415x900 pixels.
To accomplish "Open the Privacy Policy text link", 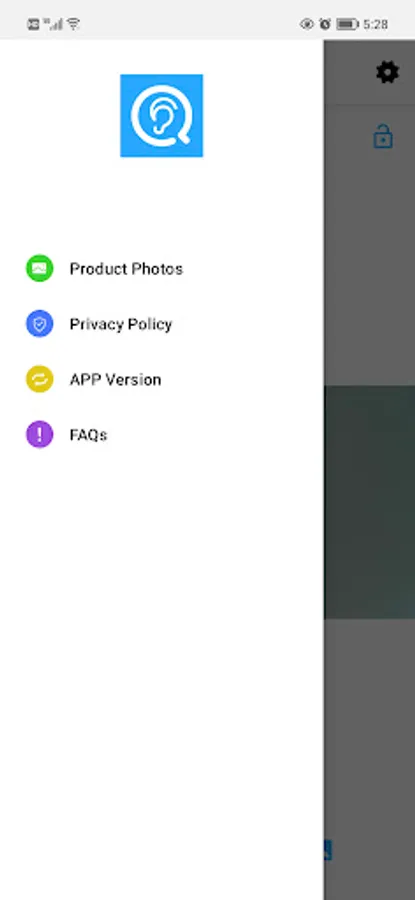I will coord(121,324).
